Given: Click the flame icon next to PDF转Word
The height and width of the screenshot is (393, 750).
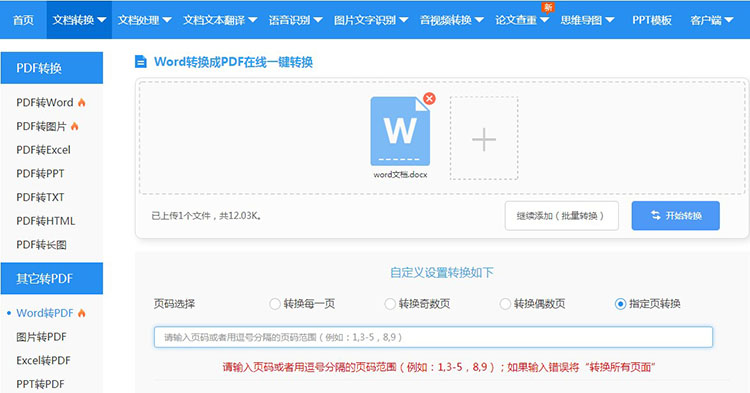Looking at the screenshot, I should 82,102.
